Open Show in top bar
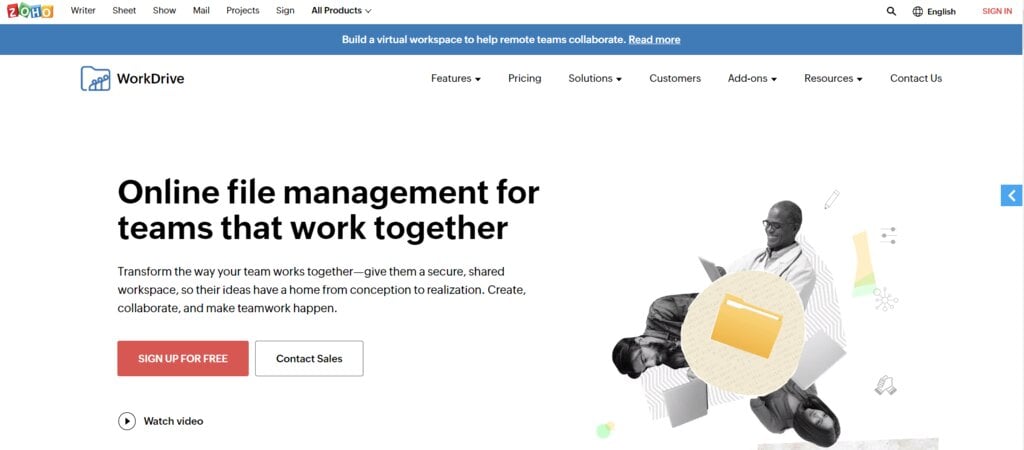The image size is (1024, 450). 164,10
